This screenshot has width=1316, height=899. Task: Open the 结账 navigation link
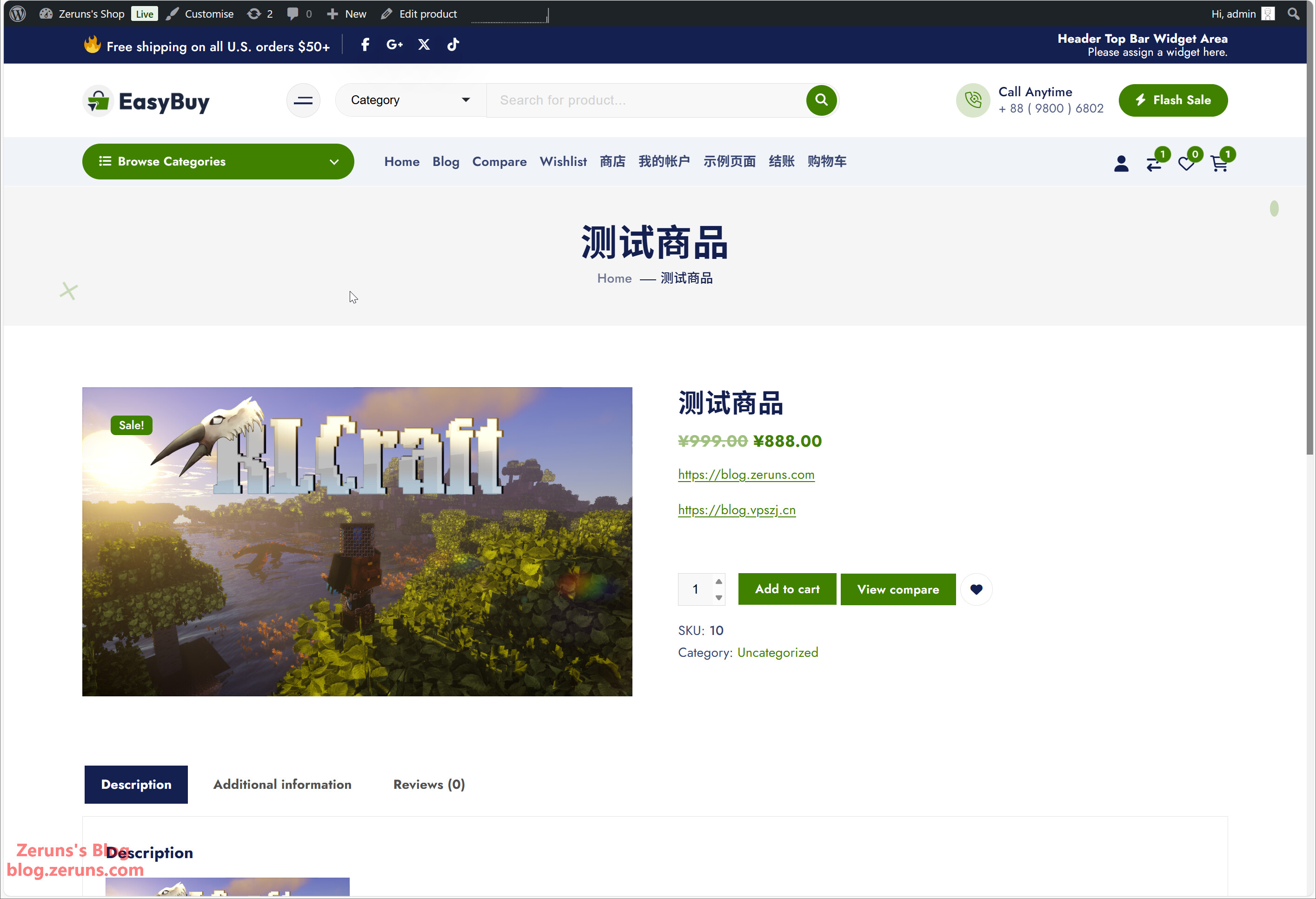pos(781,161)
